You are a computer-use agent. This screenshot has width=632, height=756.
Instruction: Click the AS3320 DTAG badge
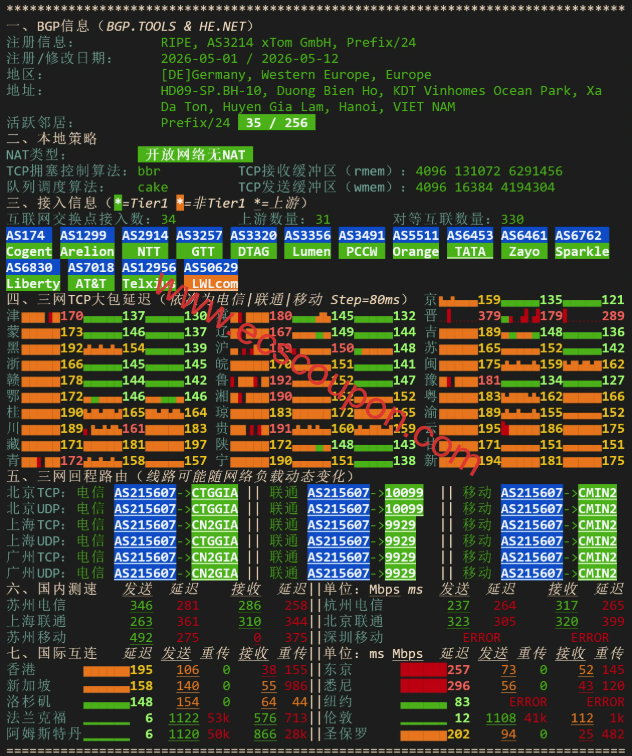tap(253, 243)
